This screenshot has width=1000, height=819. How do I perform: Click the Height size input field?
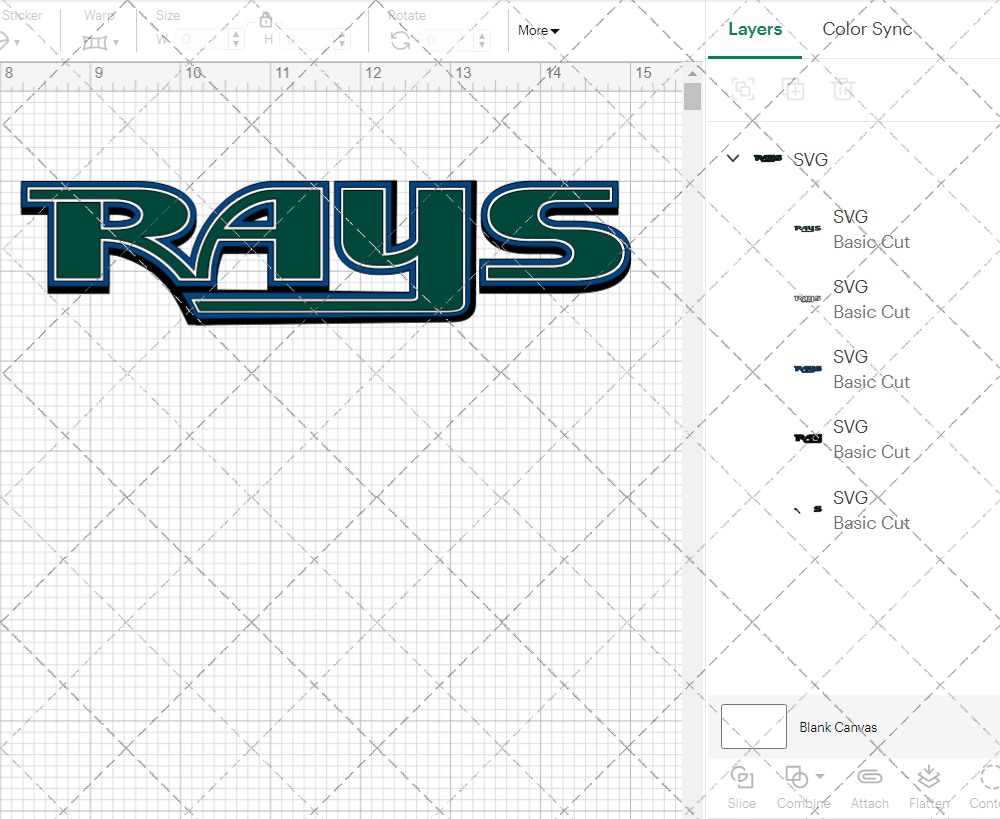pos(307,40)
